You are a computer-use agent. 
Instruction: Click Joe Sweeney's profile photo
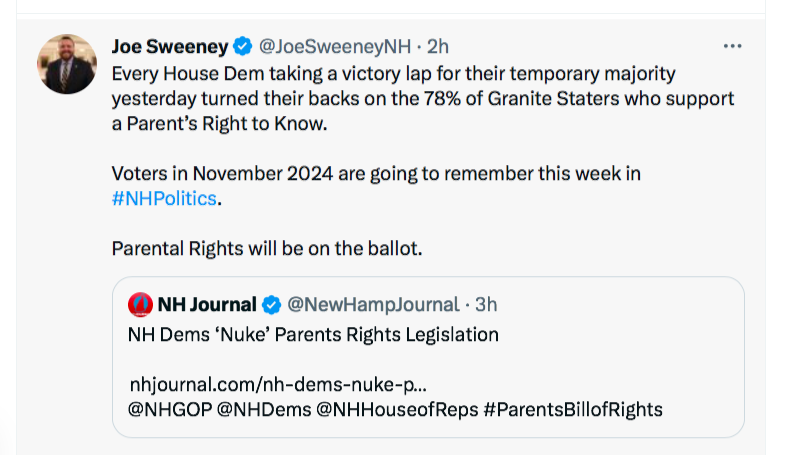click(x=67, y=64)
